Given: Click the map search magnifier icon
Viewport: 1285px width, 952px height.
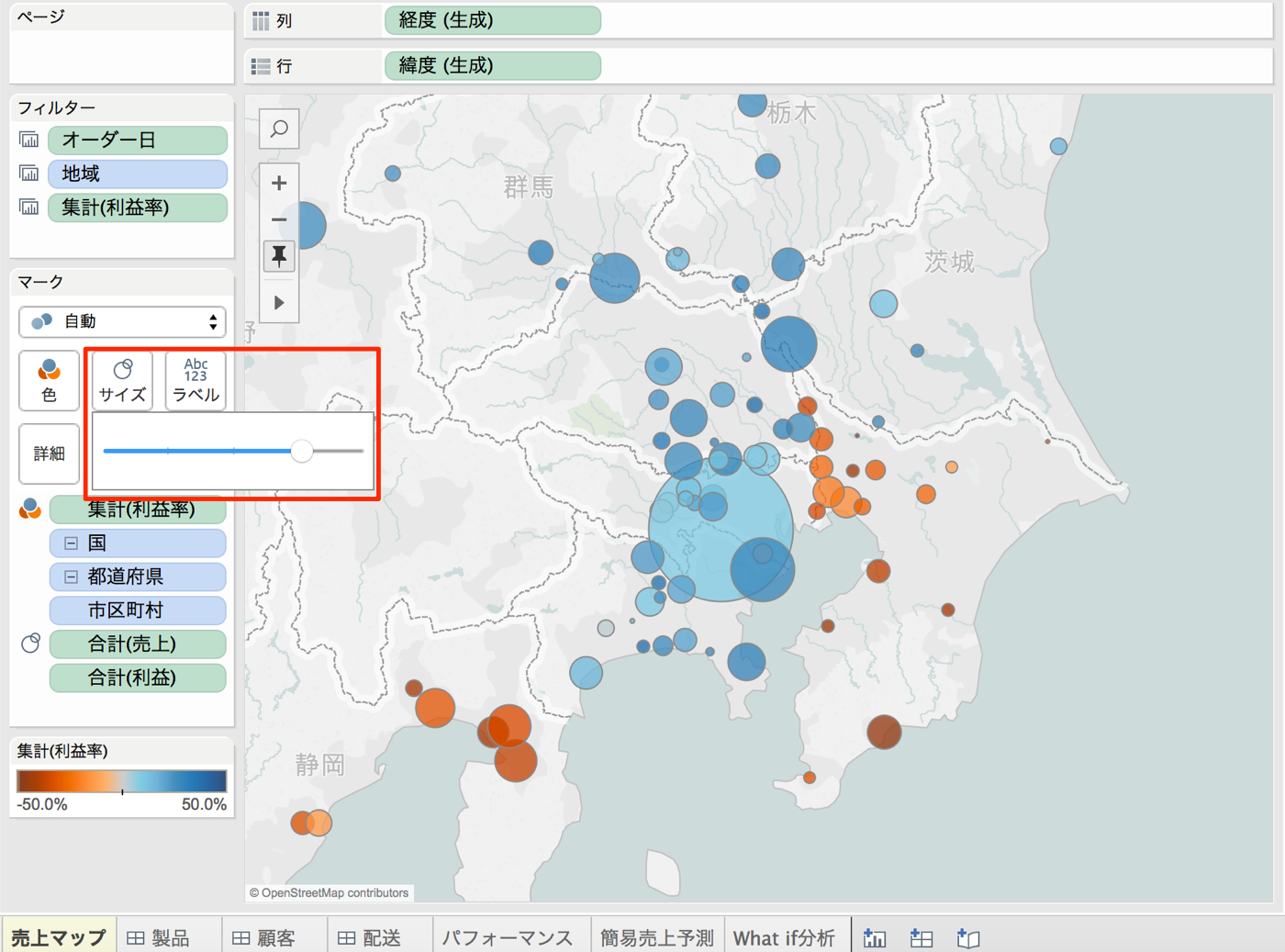Looking at the screenshot, I should (279, 129).
